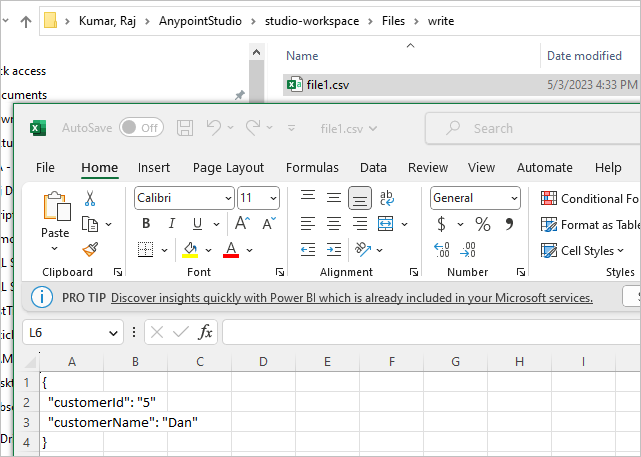641x457 pixels.
Task: Click the Wrap Text icon
Action: click(x=387, y=198)
